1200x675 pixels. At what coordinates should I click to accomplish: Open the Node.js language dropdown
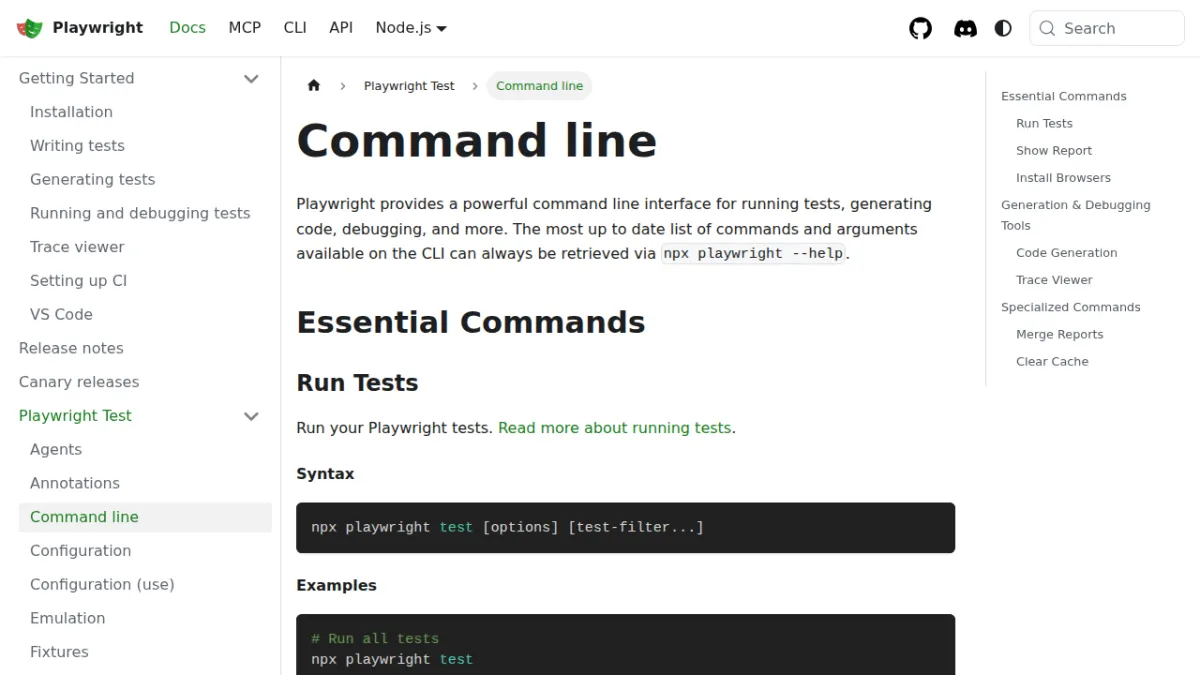pyautogui.click(x=411, y=28)
